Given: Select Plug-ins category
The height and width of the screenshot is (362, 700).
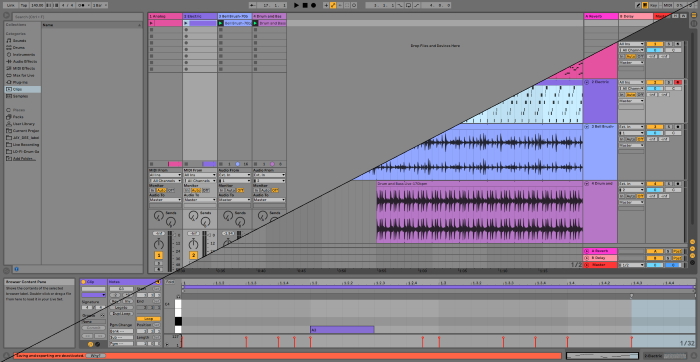Looking at the screenshot, I should click(20, 82).
